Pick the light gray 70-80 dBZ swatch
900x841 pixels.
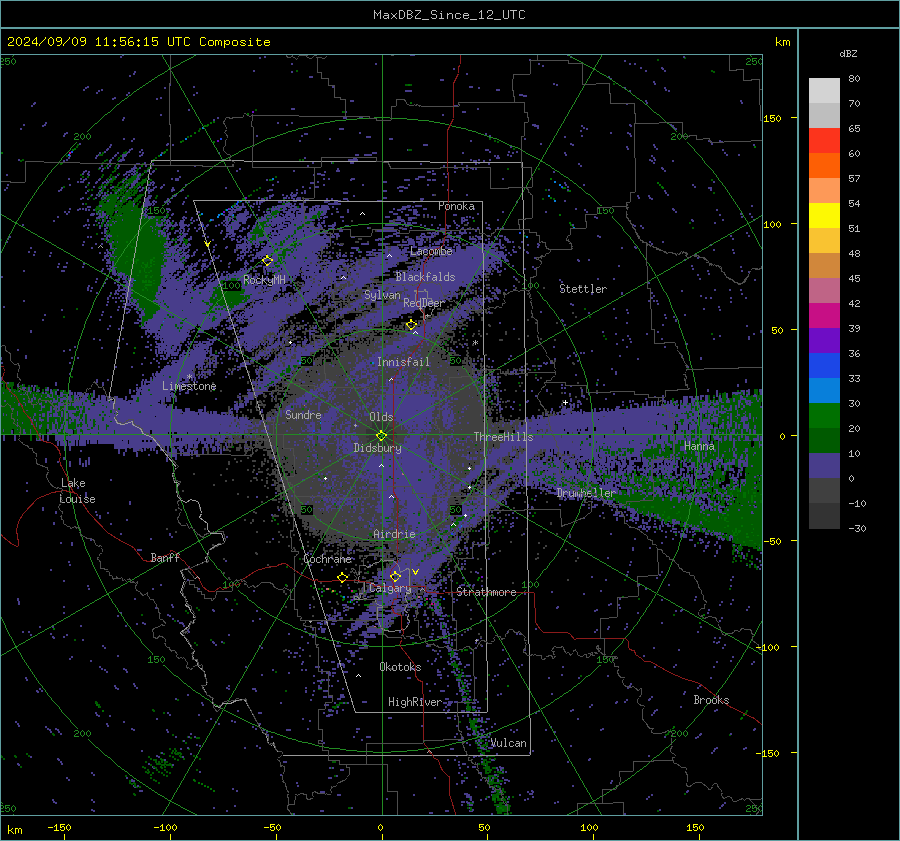click(x=824, y=90)
